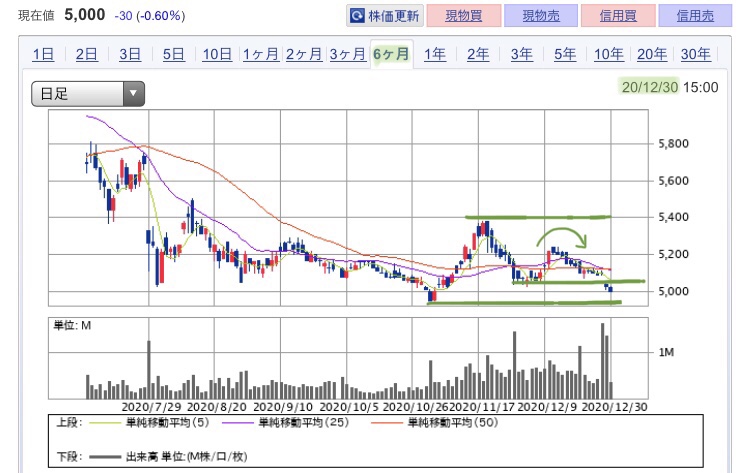Switch to the 5年 period tab
The width and height of the screenshot is (740, 473).
(x=565, y=54)
